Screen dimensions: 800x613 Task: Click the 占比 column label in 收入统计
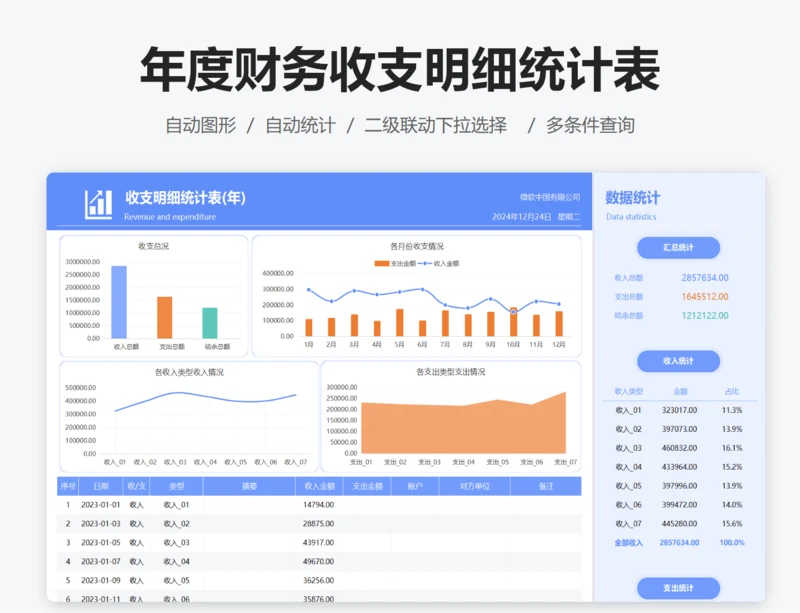click(x=732, y=391)
